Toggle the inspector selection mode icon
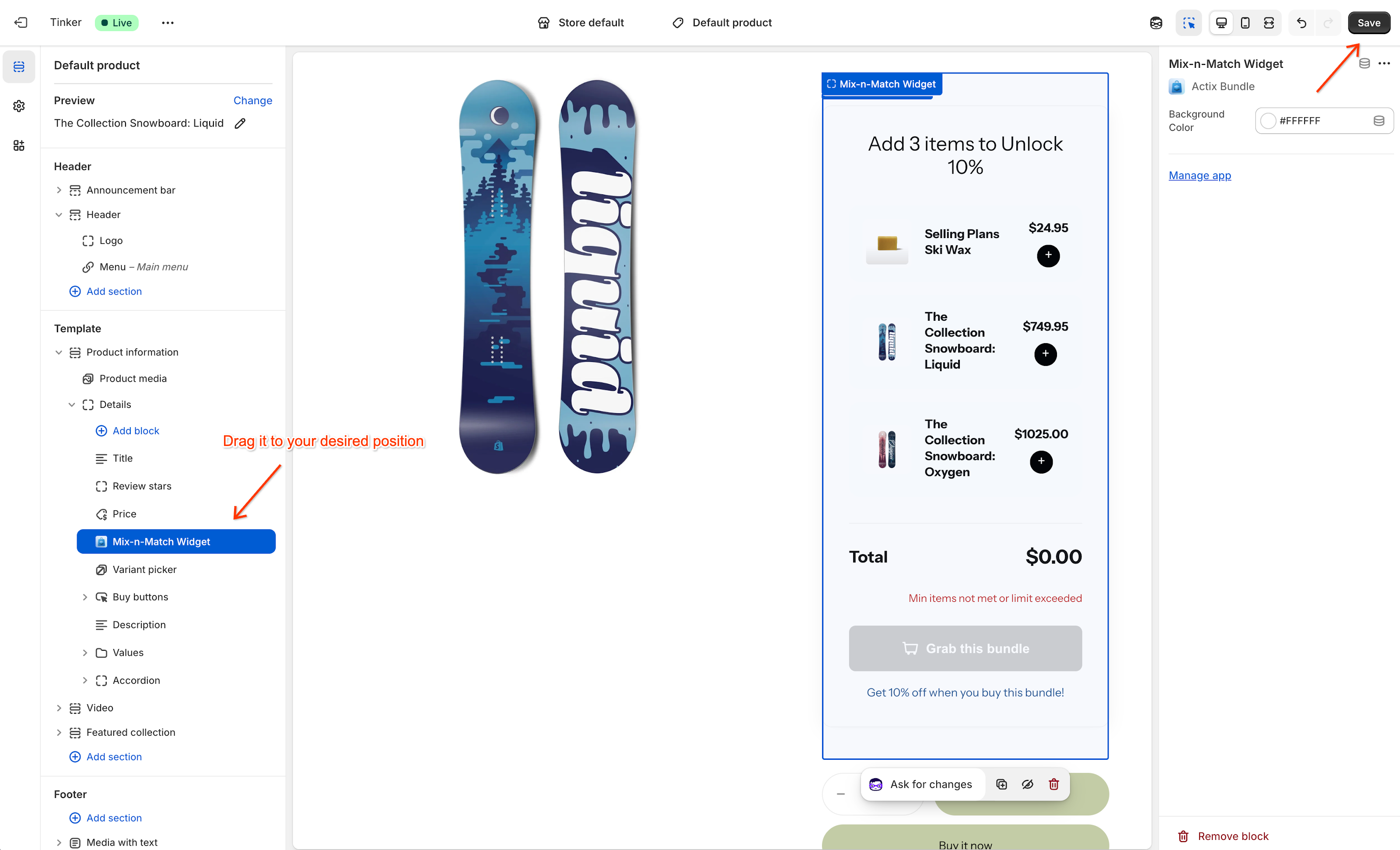 (x=1189, y=23)
